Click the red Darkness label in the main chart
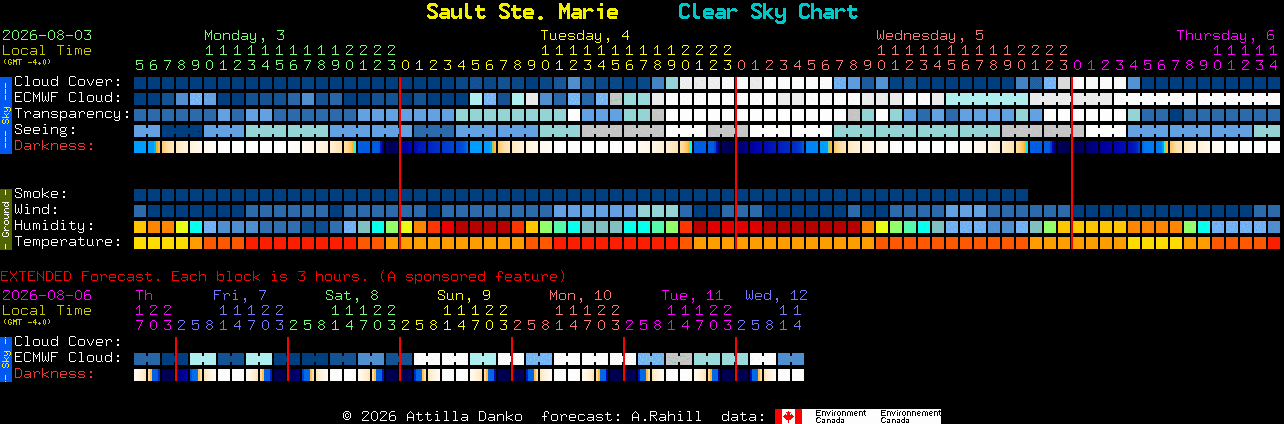The height and width of the screenshot is (424, 1284). pos(54,146)
